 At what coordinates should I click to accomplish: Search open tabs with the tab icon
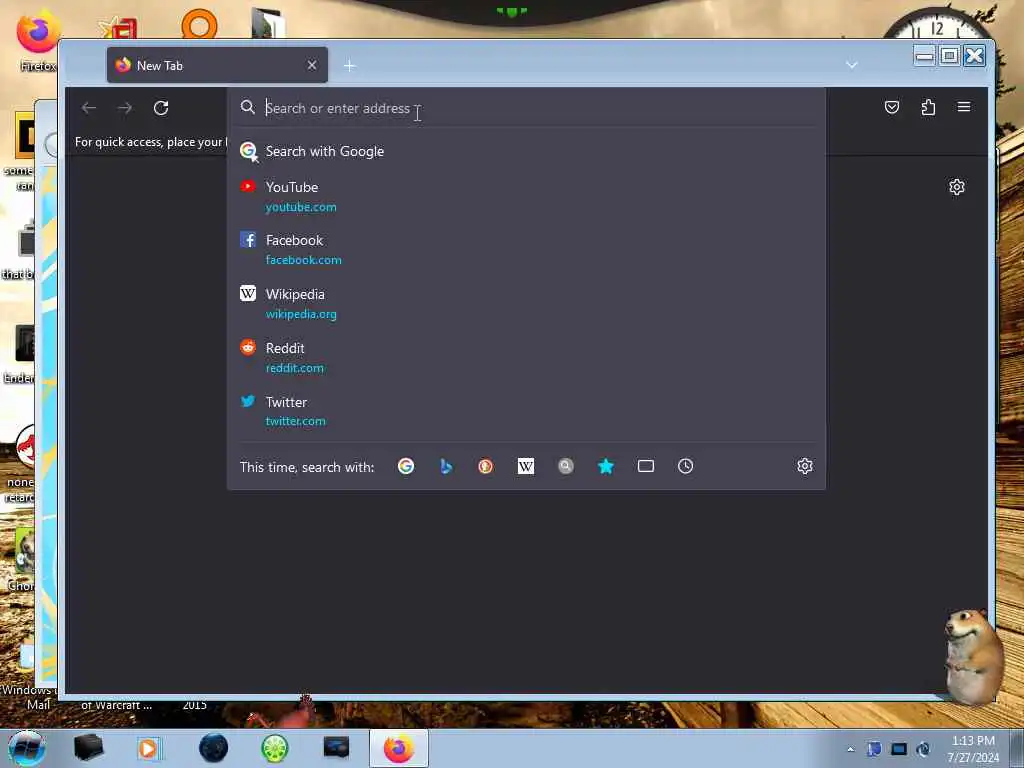click(646, 466)
